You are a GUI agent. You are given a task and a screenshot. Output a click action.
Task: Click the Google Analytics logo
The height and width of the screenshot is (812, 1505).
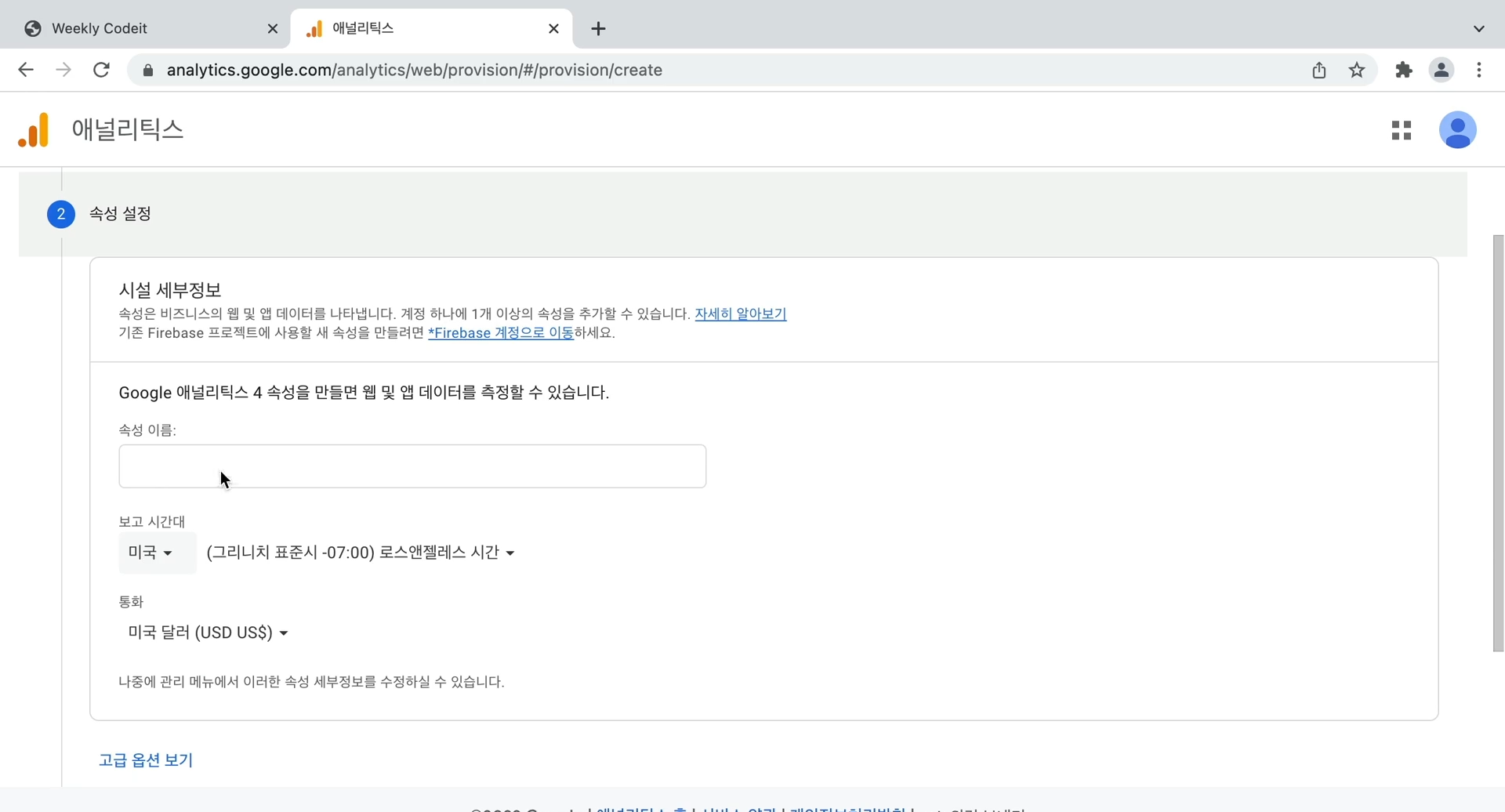click(34, 129)
